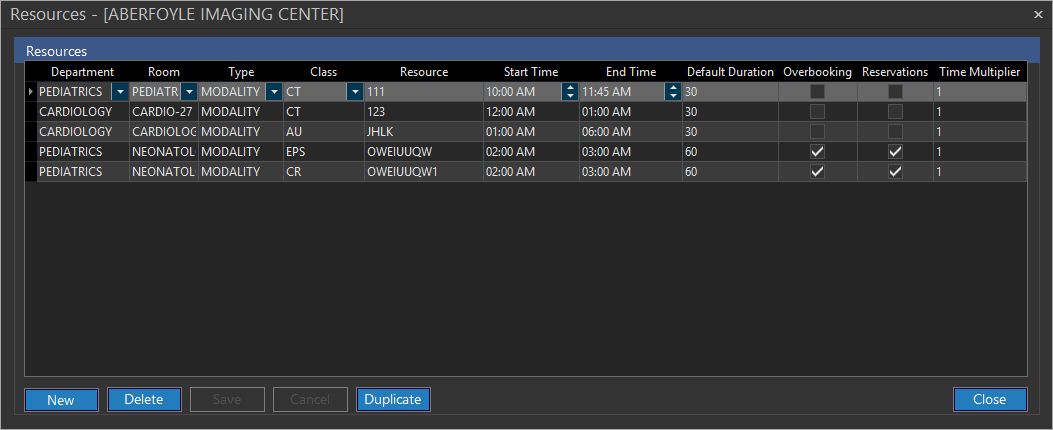The image size is (1053, 430).
Task: Sort by the Department column header
Action: 82,72
